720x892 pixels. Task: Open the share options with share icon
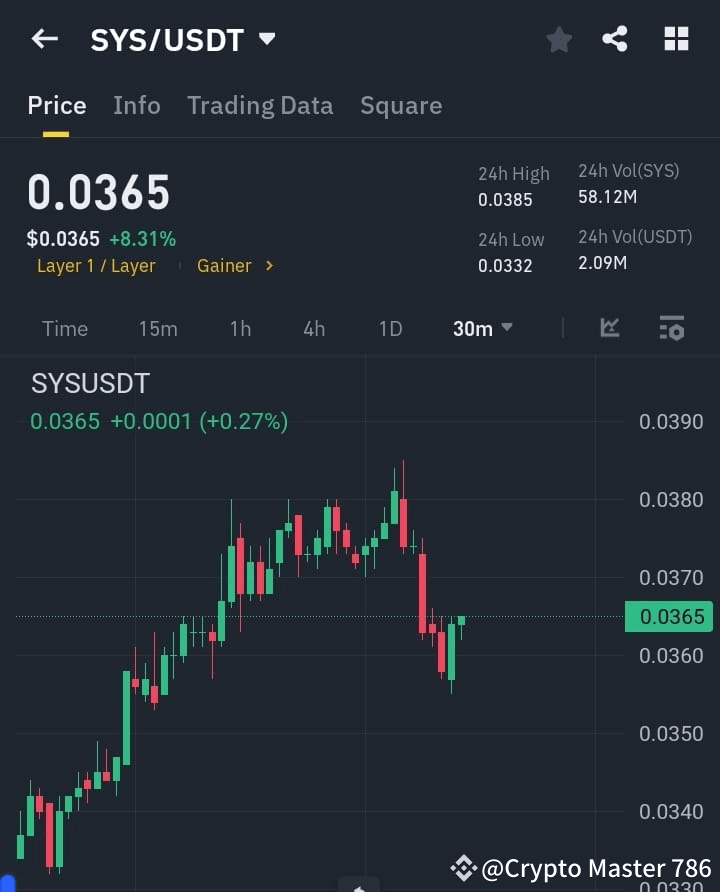[x=615, y=39]
